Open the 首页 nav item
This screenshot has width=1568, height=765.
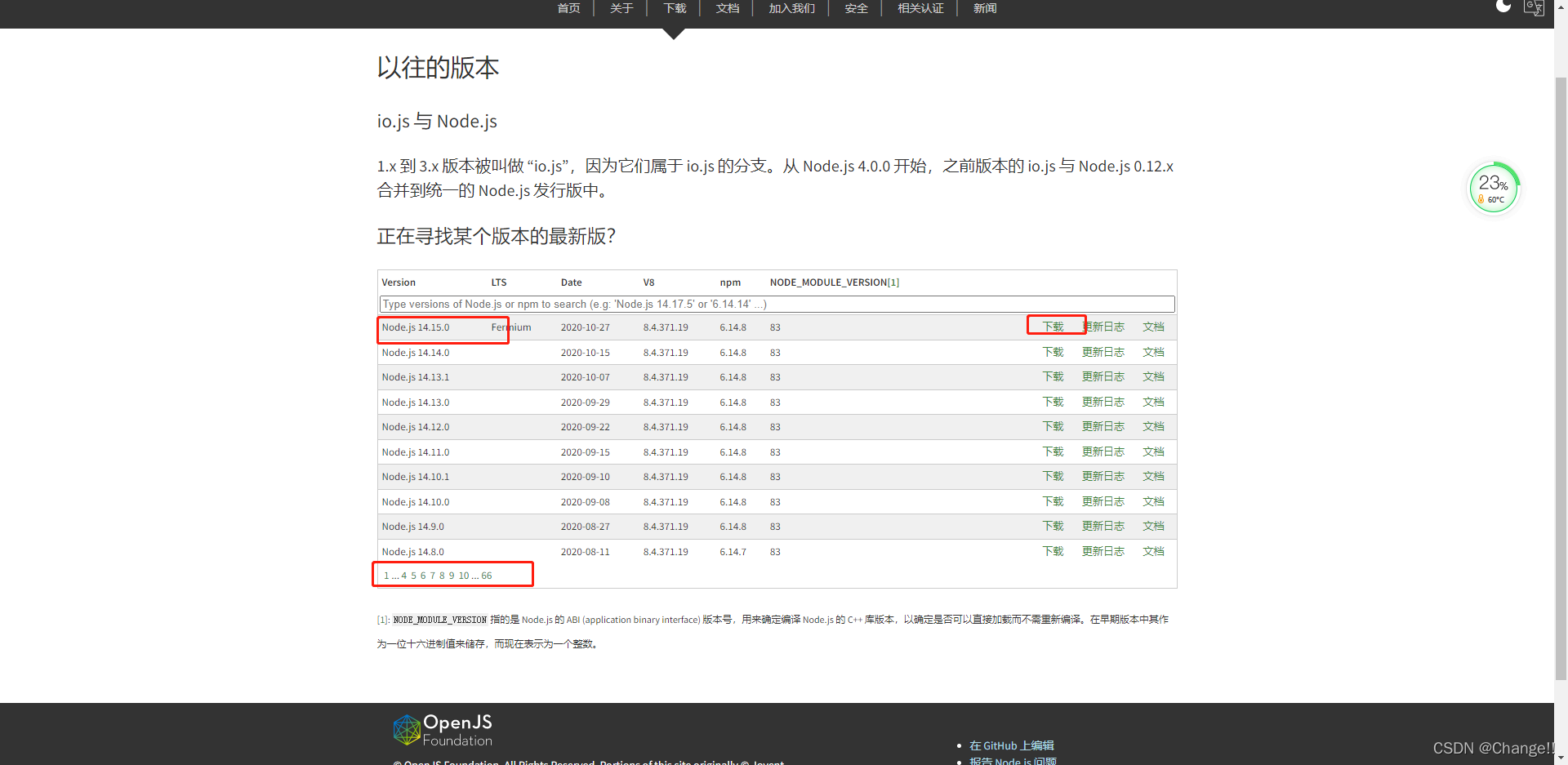click(568, 8)
